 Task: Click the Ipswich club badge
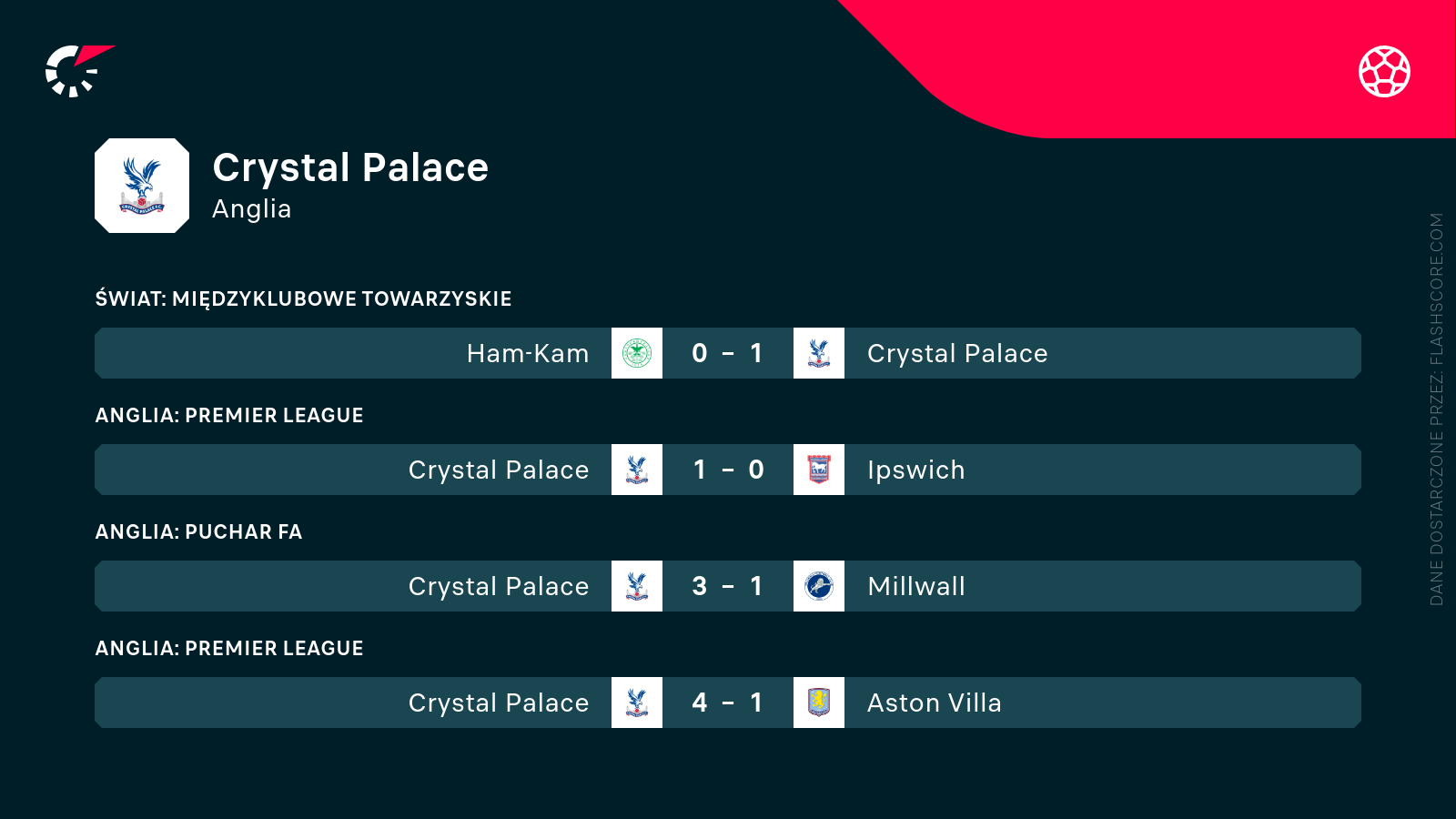(x=819, y=470)
